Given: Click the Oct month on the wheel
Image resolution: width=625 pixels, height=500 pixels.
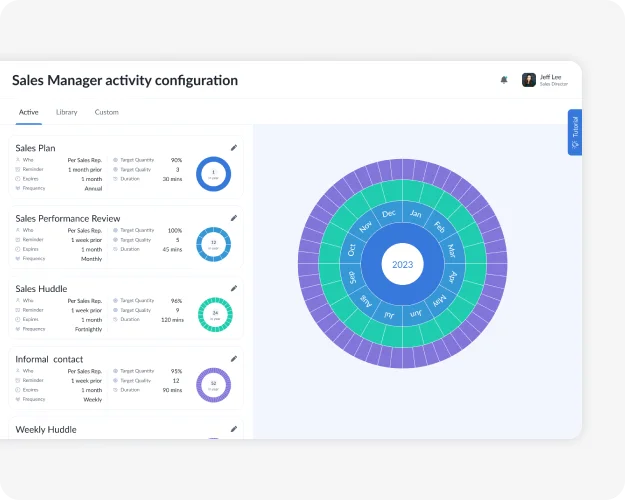Looking at the screenshot, I should pyautogui.click(x=352, y=250).
